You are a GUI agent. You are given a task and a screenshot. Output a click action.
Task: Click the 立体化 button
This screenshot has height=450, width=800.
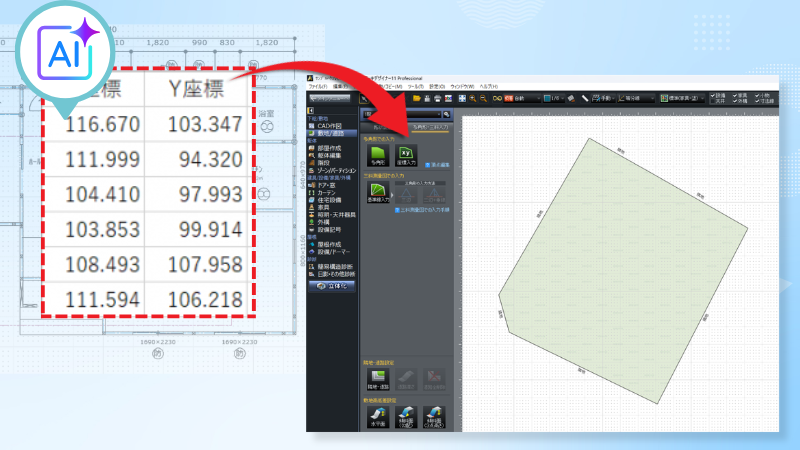coord(332,286)
